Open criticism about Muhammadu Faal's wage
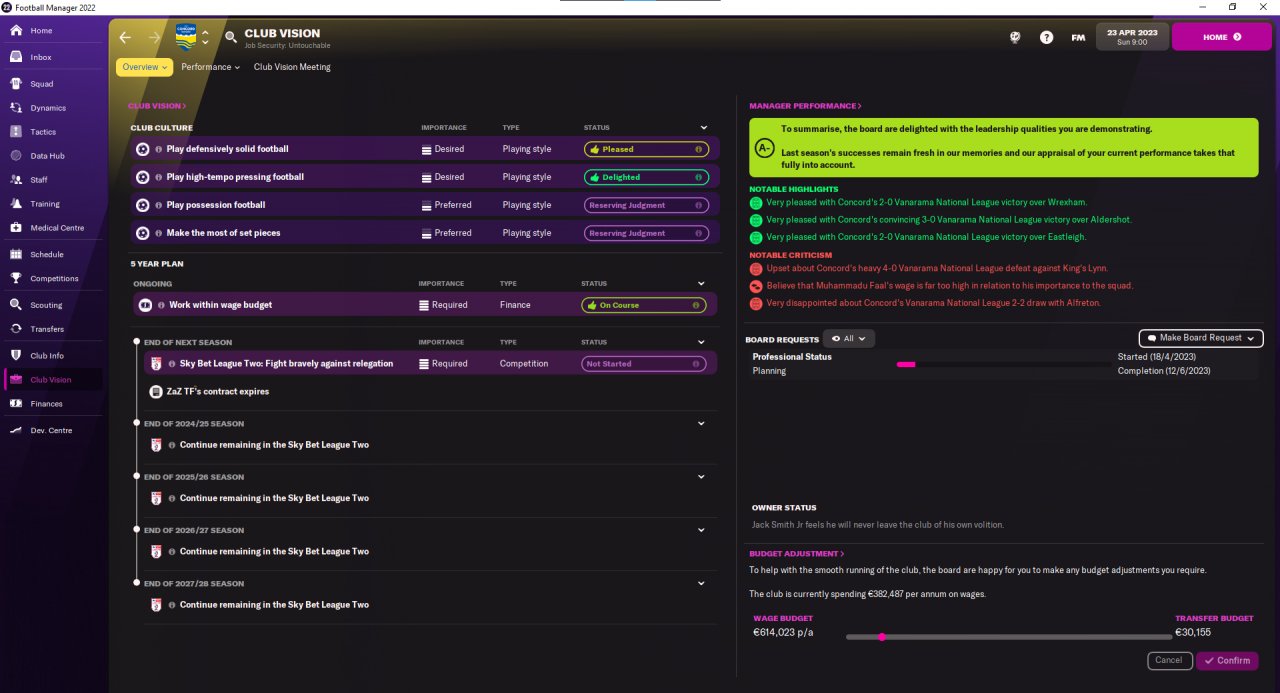 point(941,286)
